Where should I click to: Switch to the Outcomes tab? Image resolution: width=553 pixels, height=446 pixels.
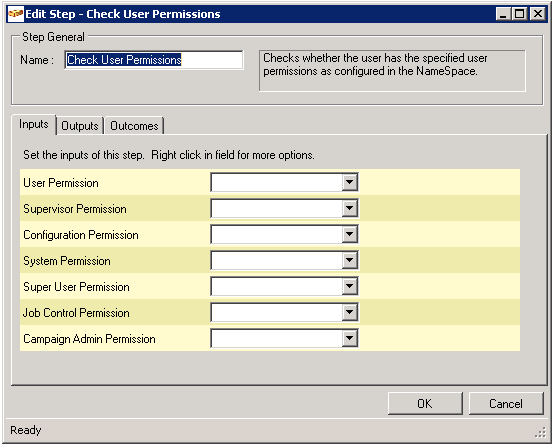coord(134,126)
